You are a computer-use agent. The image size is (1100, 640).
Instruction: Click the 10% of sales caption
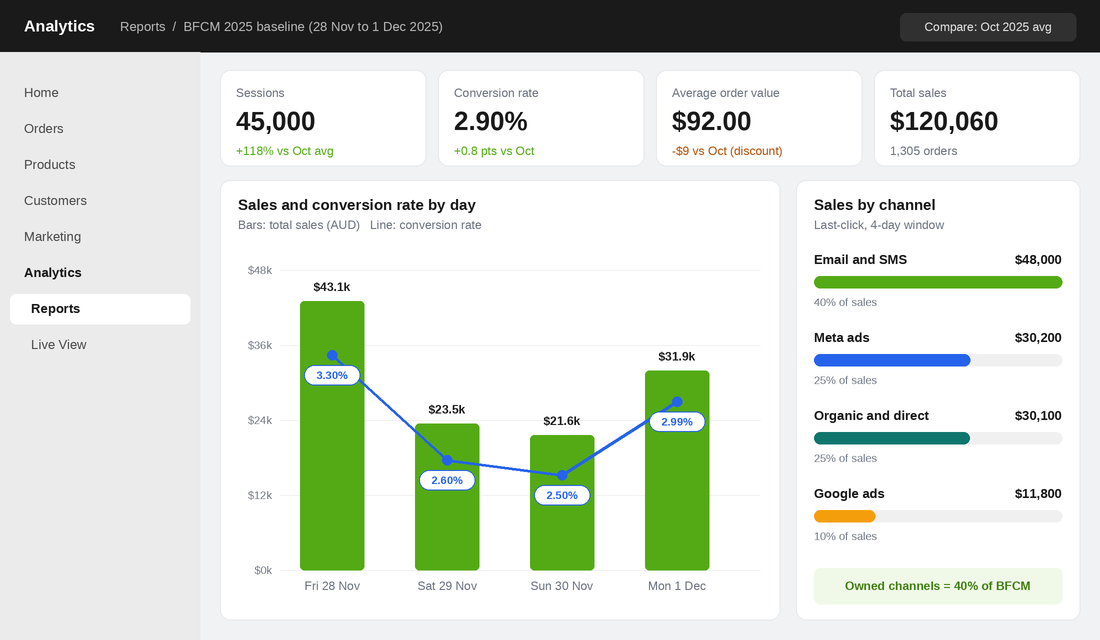click(845, 536)
